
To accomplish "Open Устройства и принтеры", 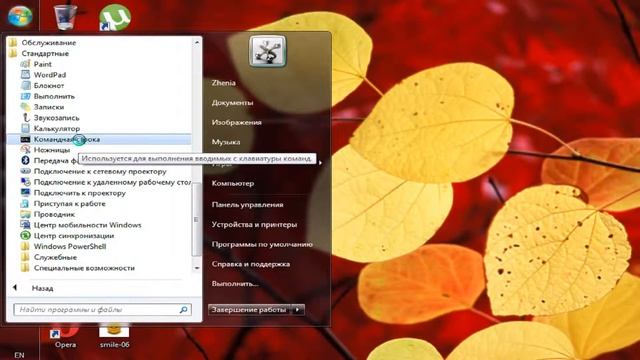I will [x=254, y=224].
